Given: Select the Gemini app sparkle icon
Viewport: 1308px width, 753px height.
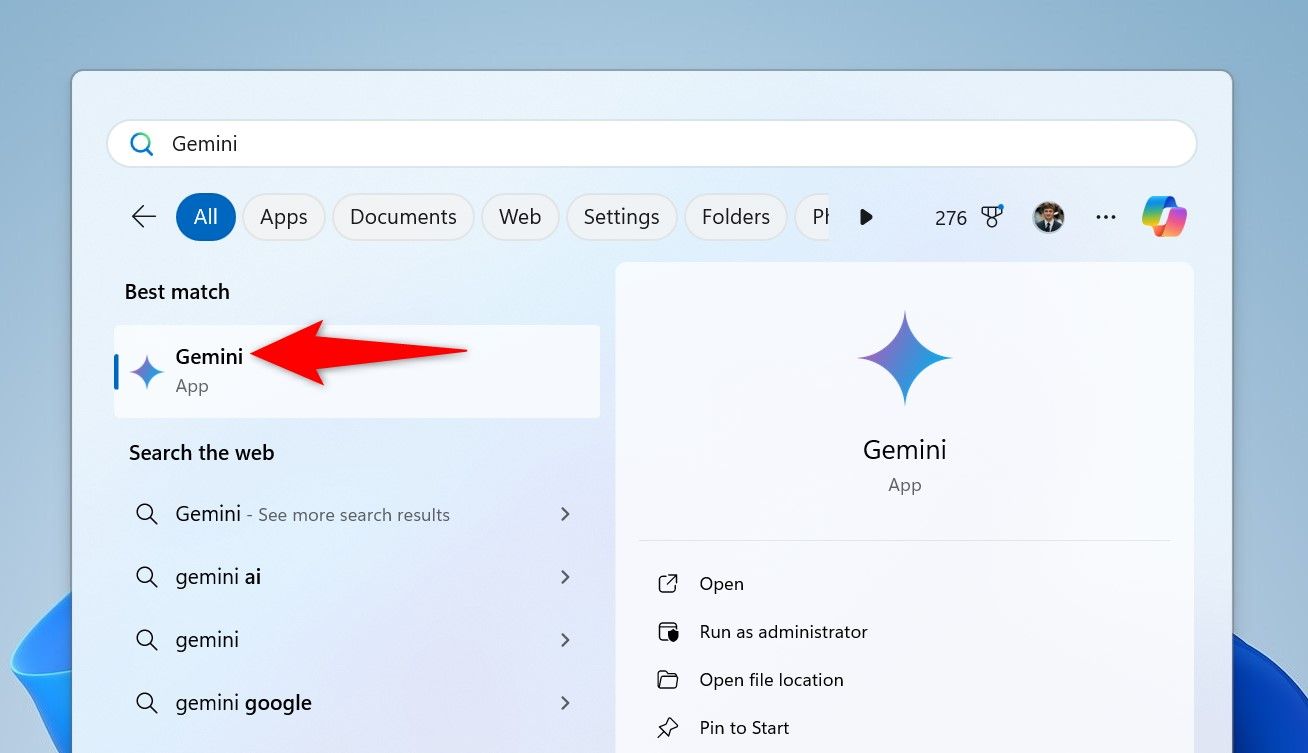Looking at the screenshot, I should pos(146,371).
